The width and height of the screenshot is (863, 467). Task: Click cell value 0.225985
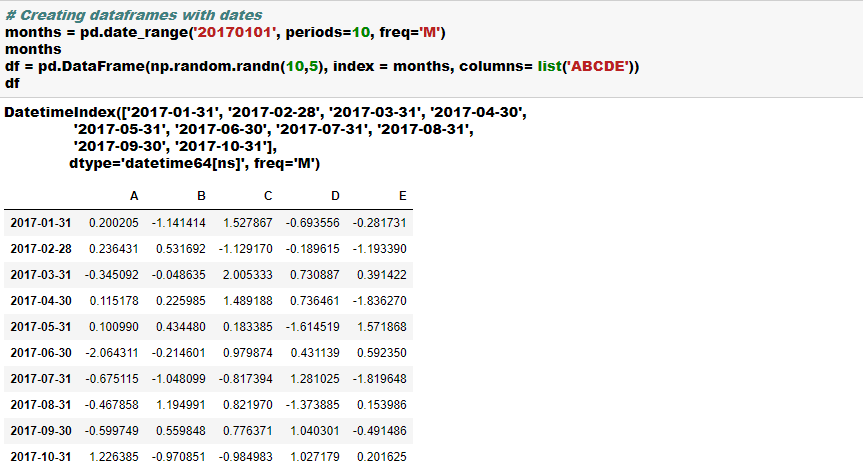coord(181,301)
